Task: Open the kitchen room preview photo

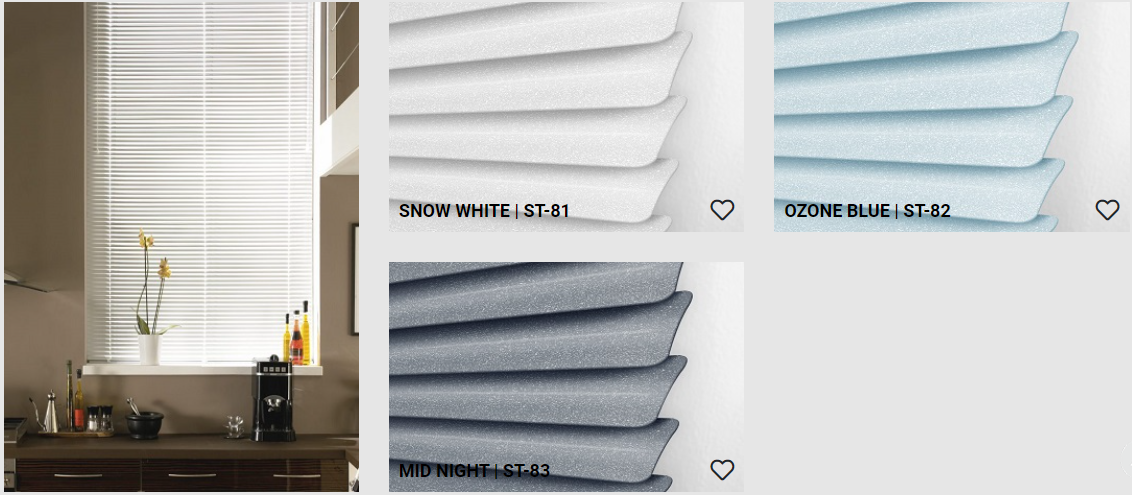Action: point(181,247)
